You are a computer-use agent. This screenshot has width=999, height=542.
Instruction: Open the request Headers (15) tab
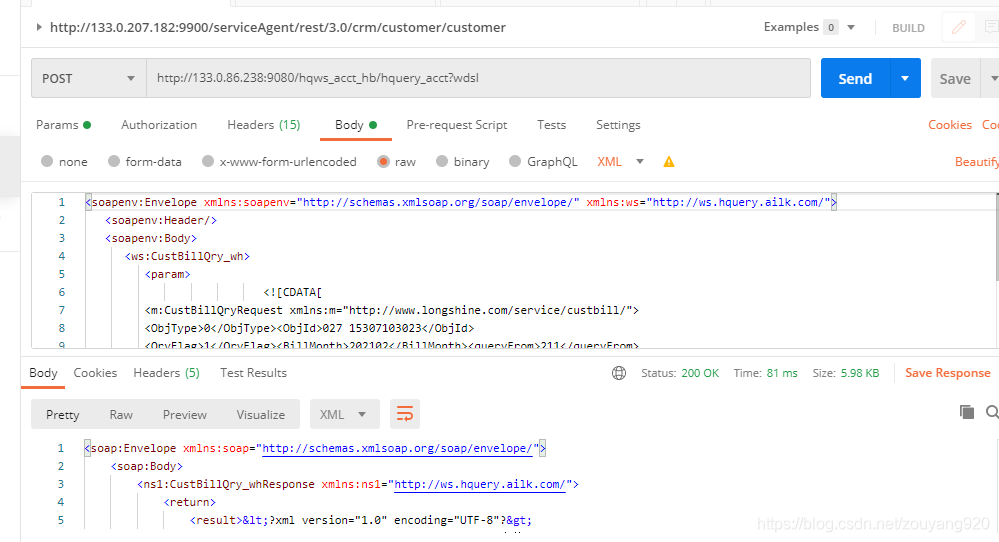[x=263, y=125]
